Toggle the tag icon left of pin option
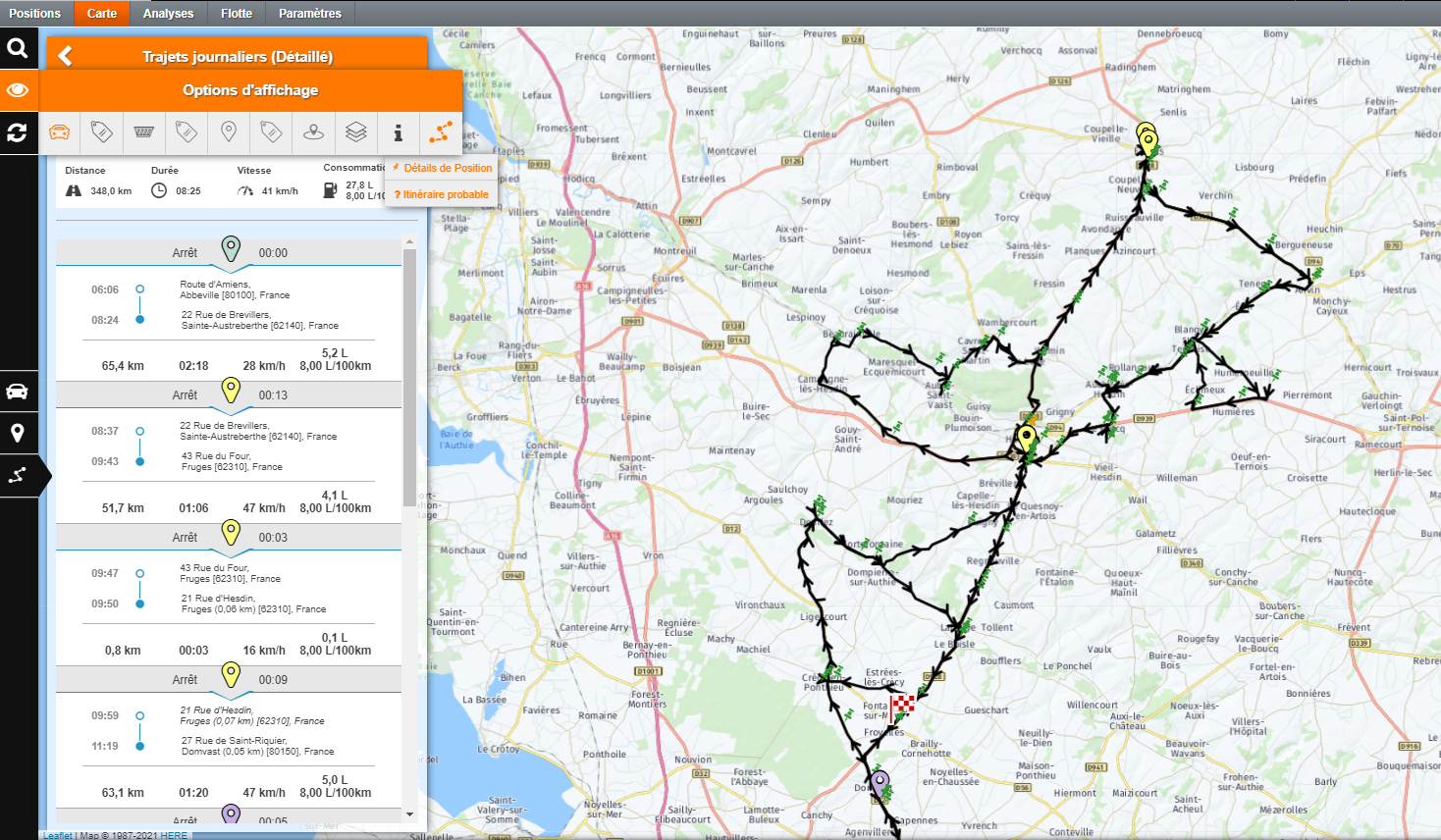 click(x=187, y=132)
